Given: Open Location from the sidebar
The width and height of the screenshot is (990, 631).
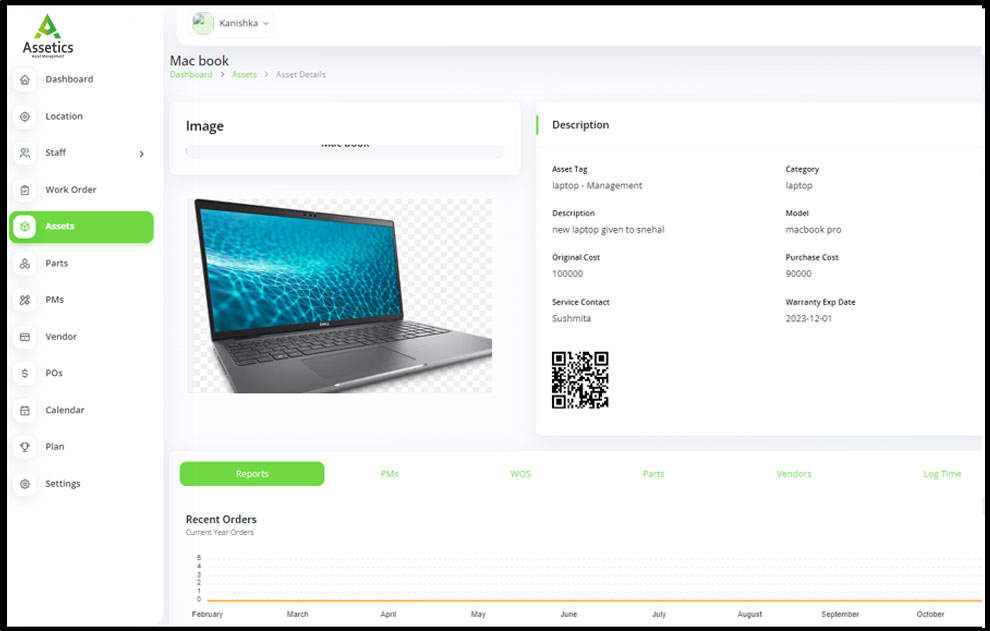Looking at the screenshot, I should click(x=64, y=116).
